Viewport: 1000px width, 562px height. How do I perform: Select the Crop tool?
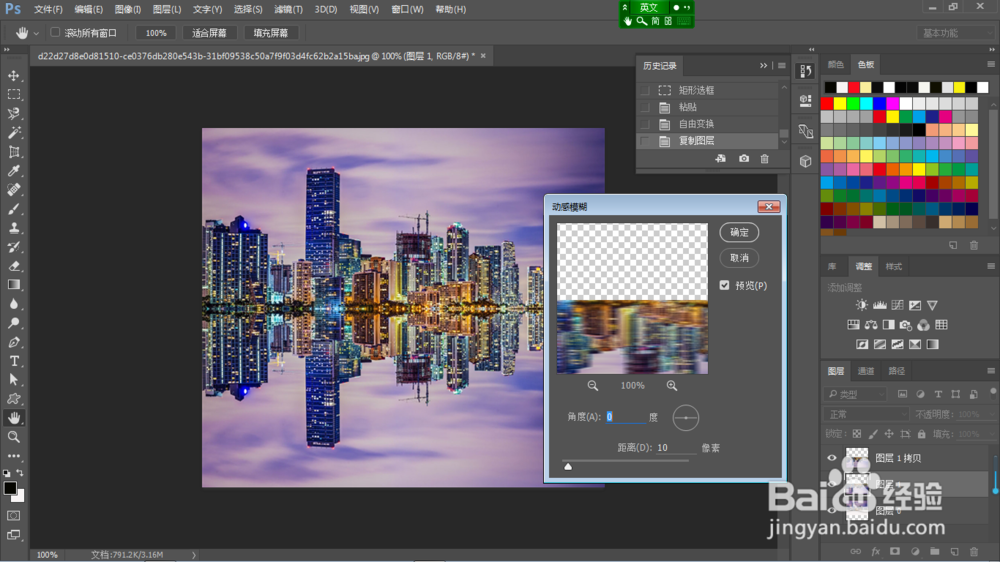(13, 152)
